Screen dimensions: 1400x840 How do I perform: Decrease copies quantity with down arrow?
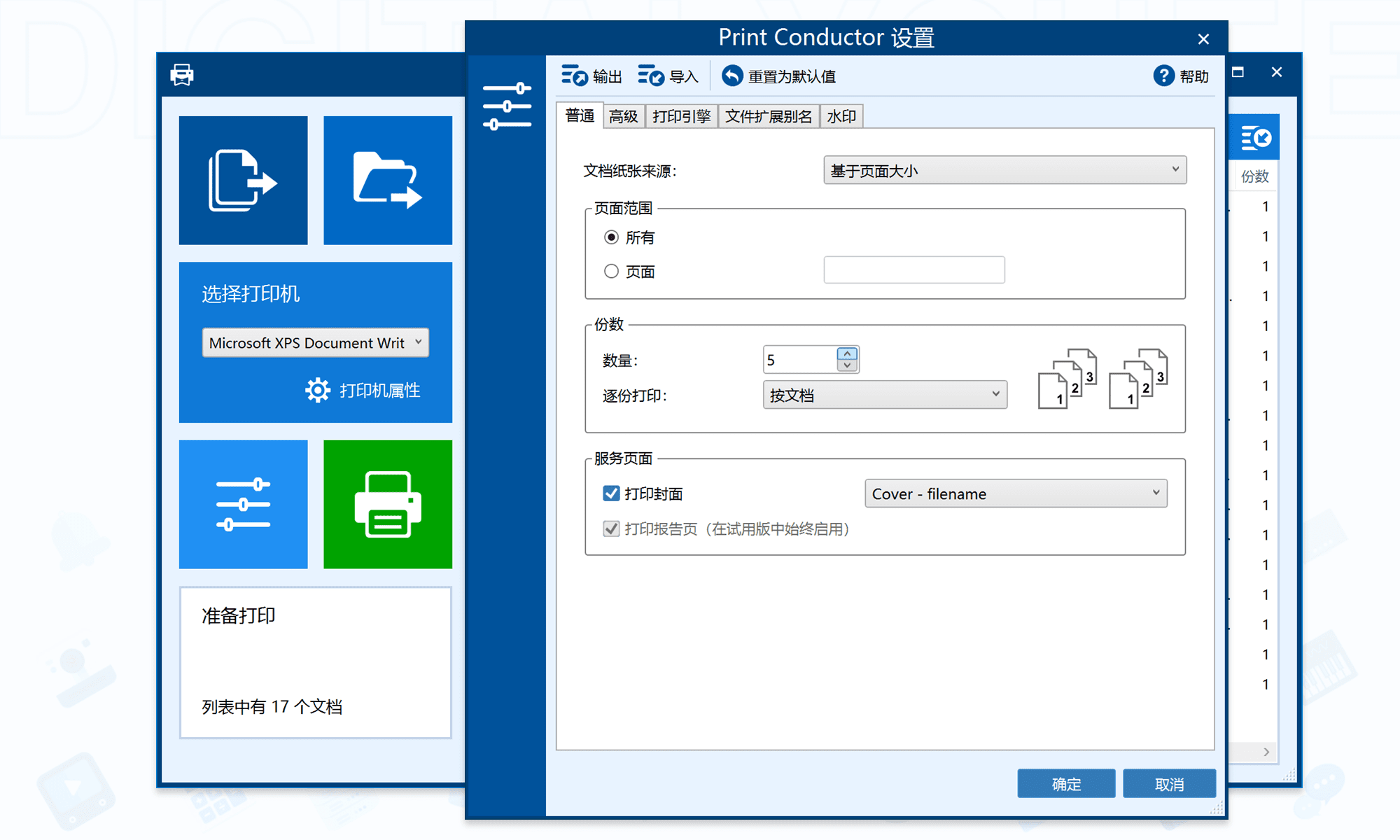click(848, 365)
